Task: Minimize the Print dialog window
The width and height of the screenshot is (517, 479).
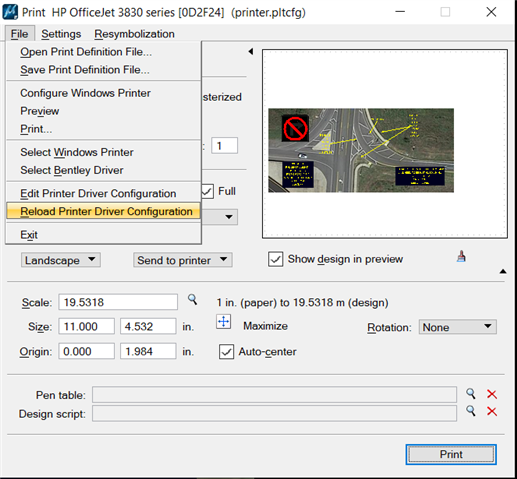Action: tap(400, 12)
